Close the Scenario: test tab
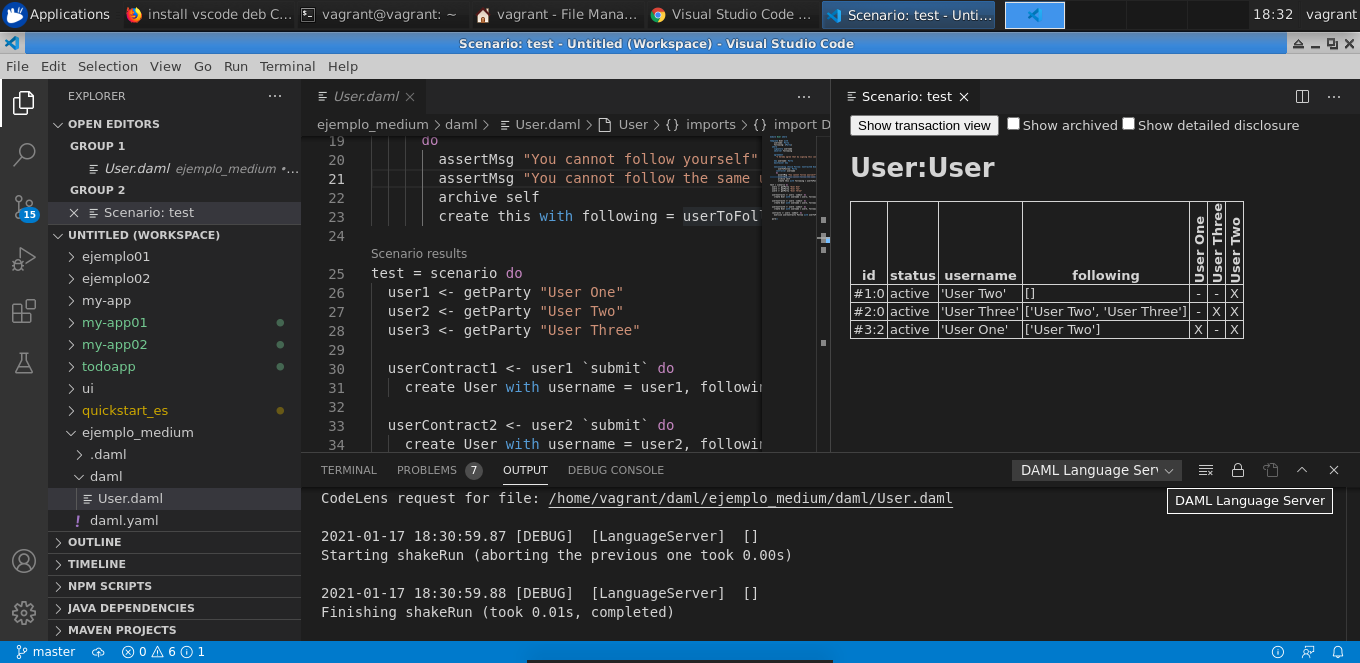 coord(964,97)
